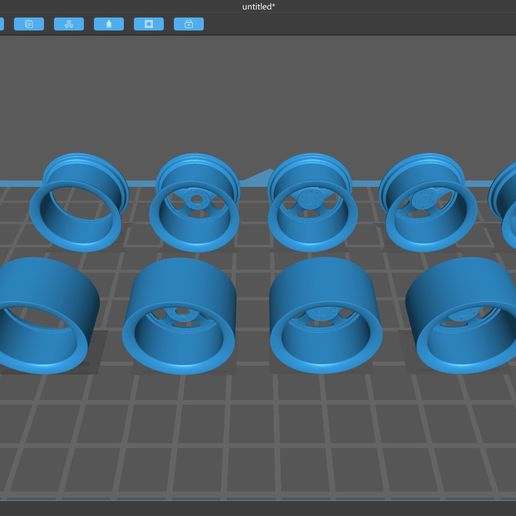This screenshot has height=516, width=516.
Task: Click the toolbar button with the square-in-square icon
Action: (x=149, y=24)
